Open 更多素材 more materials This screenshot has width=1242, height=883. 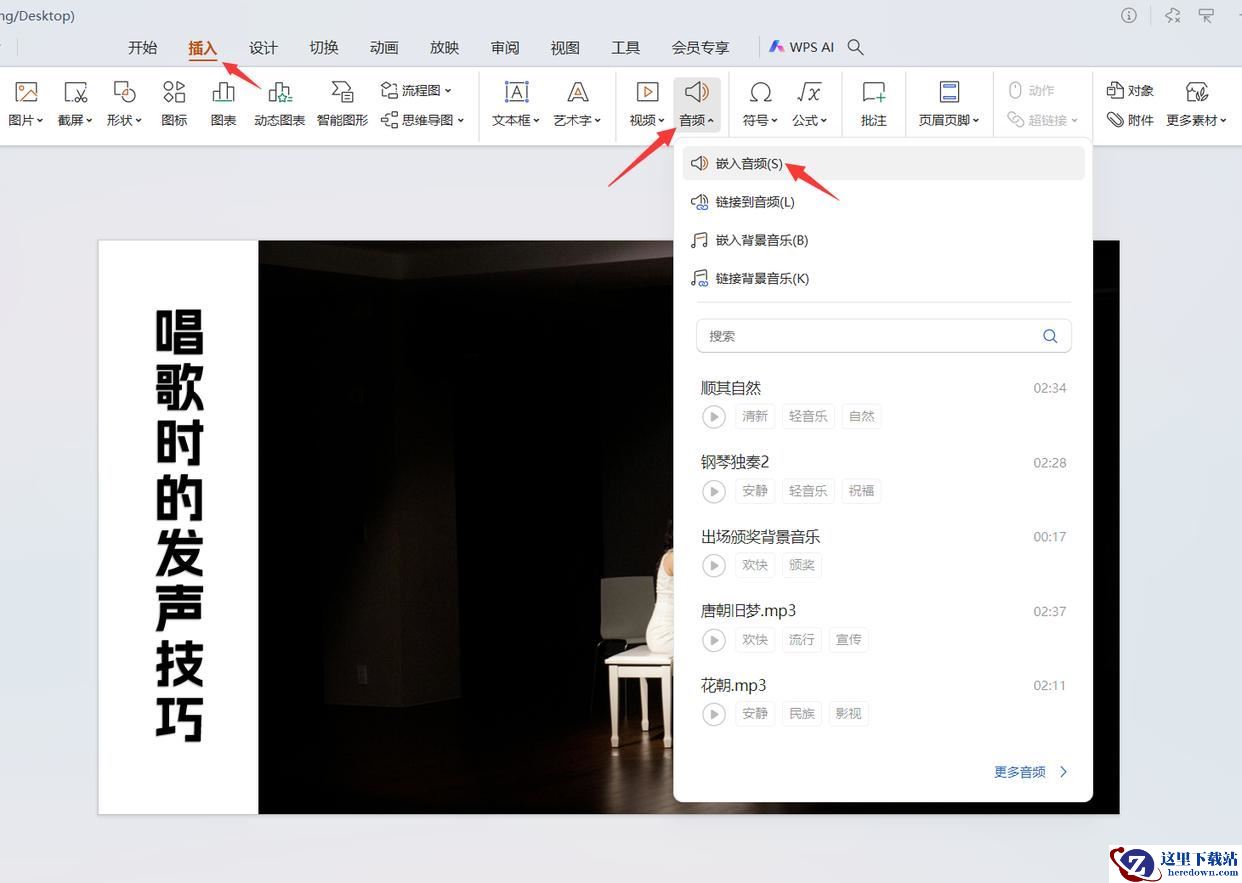[1196, 104]
